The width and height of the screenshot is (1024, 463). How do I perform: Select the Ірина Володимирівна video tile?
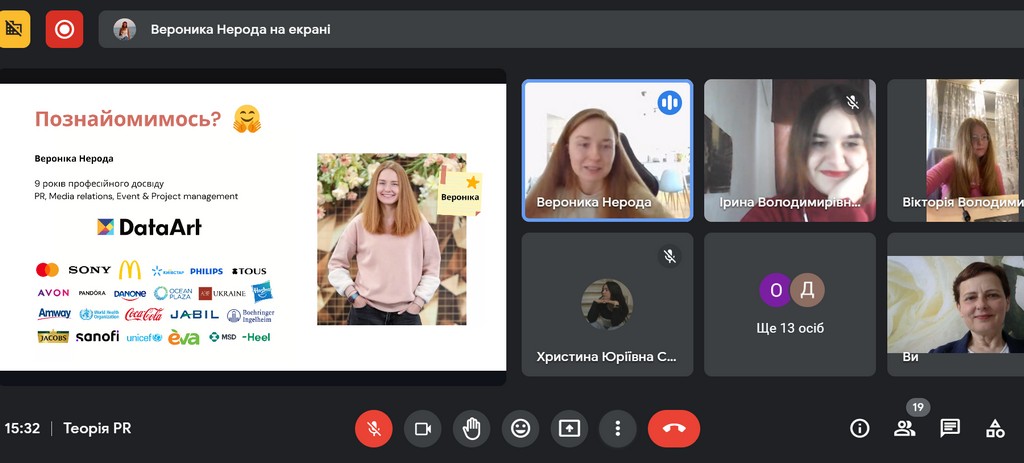(789, 150)
